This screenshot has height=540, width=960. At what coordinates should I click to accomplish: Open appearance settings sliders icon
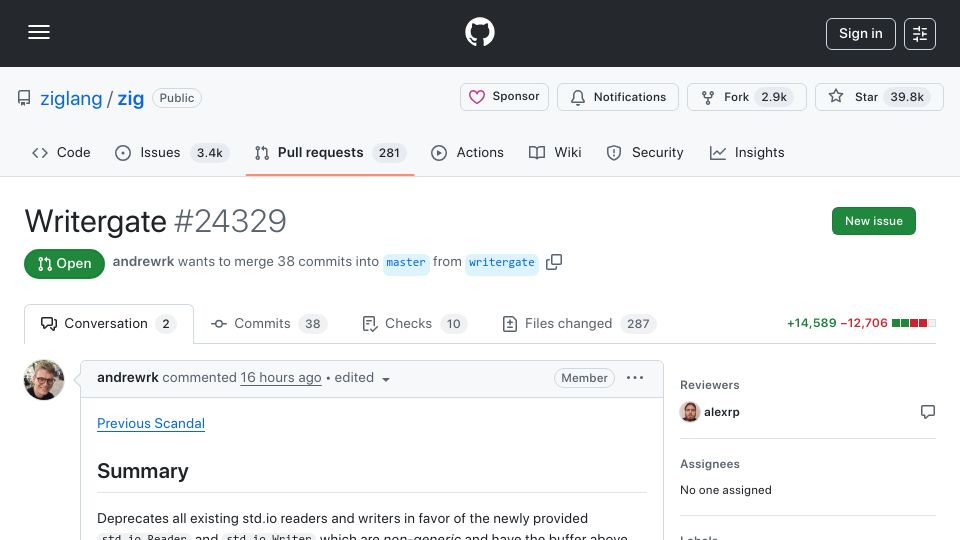pos(920,34)
